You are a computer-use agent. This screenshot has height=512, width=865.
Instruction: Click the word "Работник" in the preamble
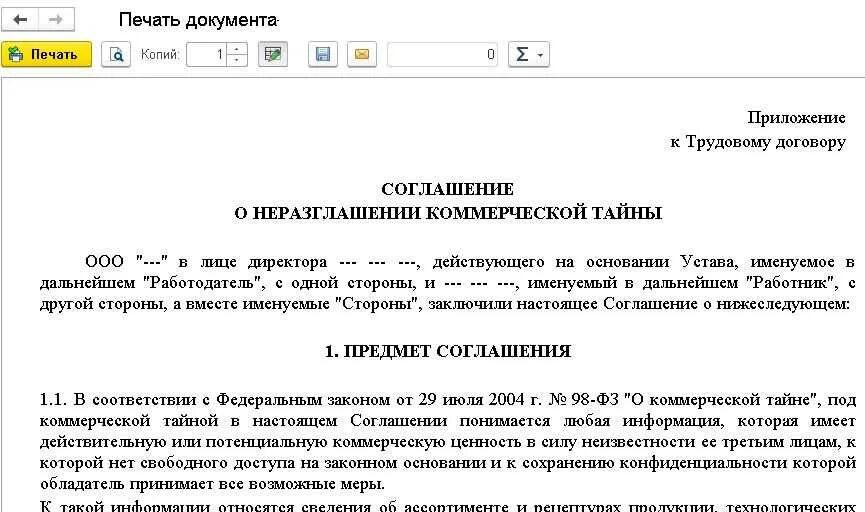coord(790,283)
